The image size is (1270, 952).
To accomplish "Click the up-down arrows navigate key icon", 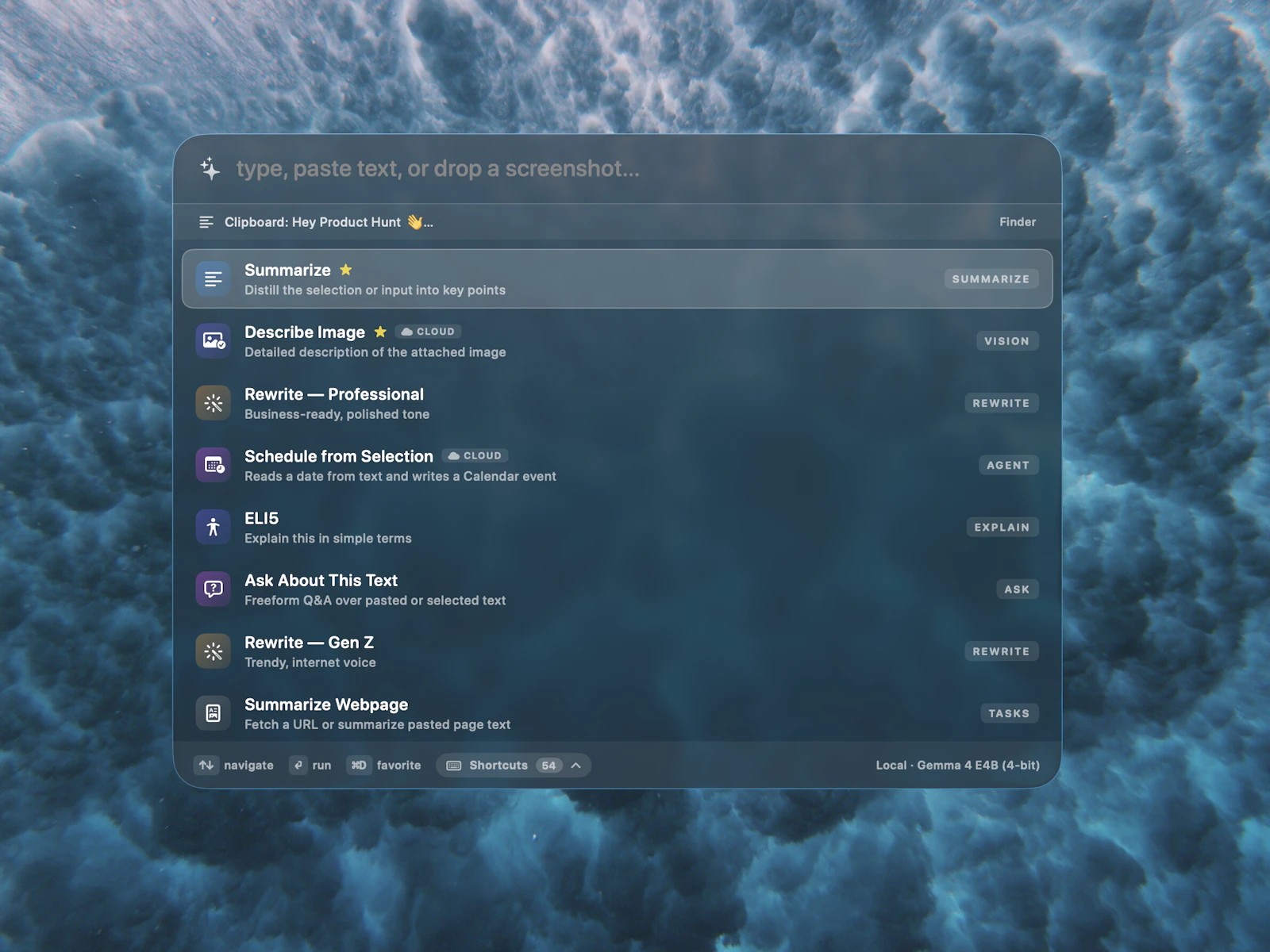I will (206, 766).
